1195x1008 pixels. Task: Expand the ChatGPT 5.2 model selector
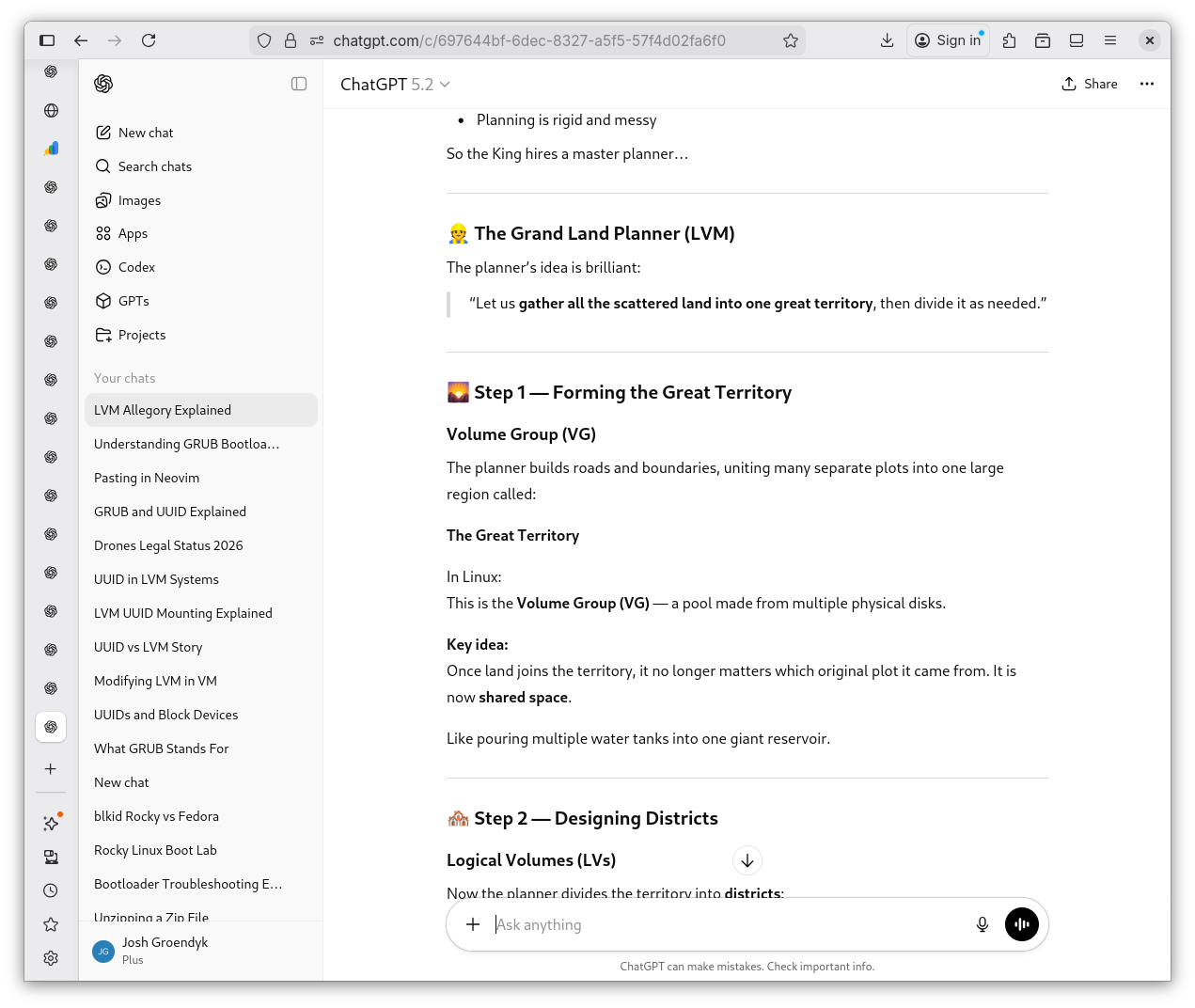coord(395,84)
